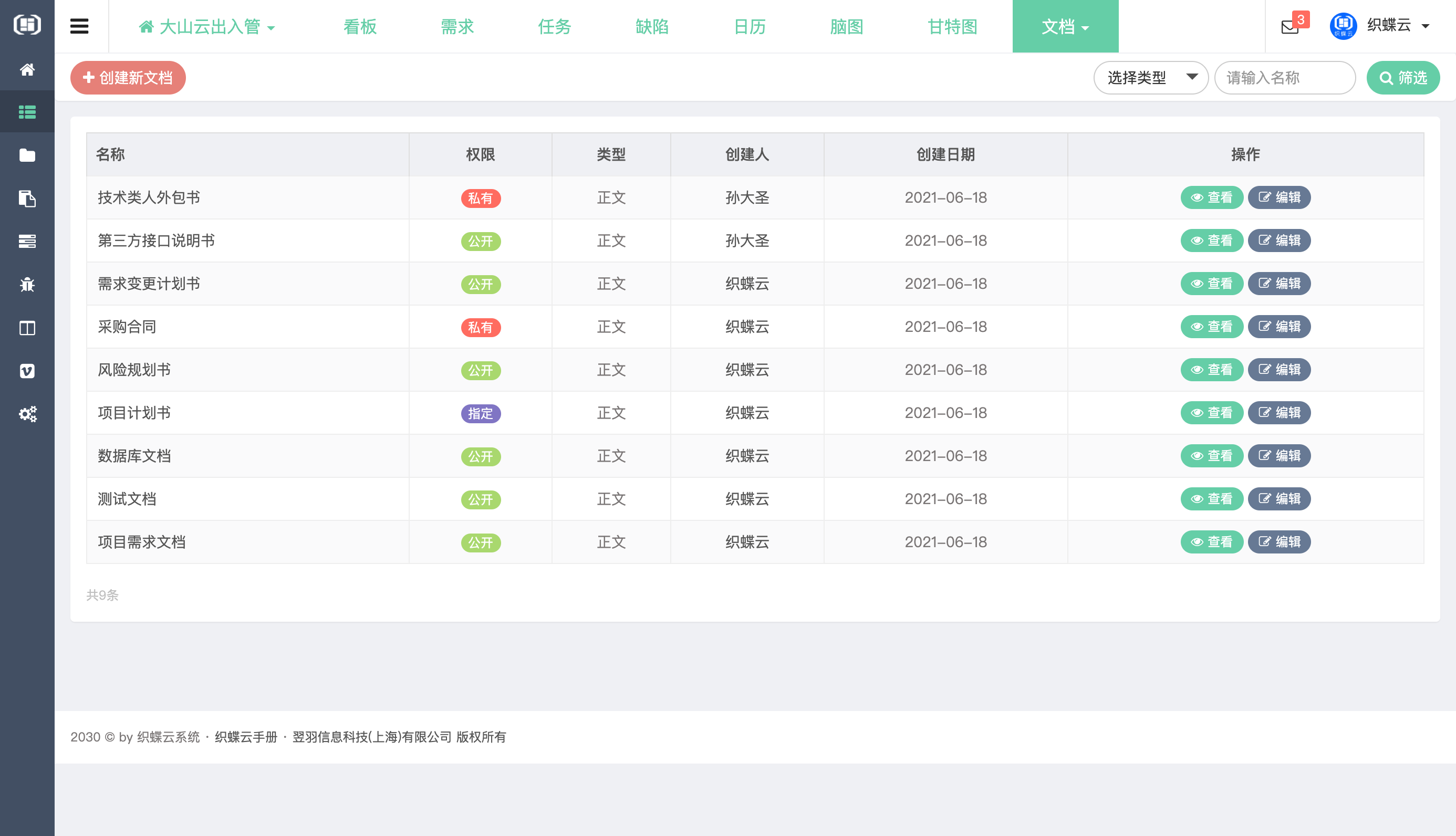Open the sidebar home icon

tap(27, 69)
